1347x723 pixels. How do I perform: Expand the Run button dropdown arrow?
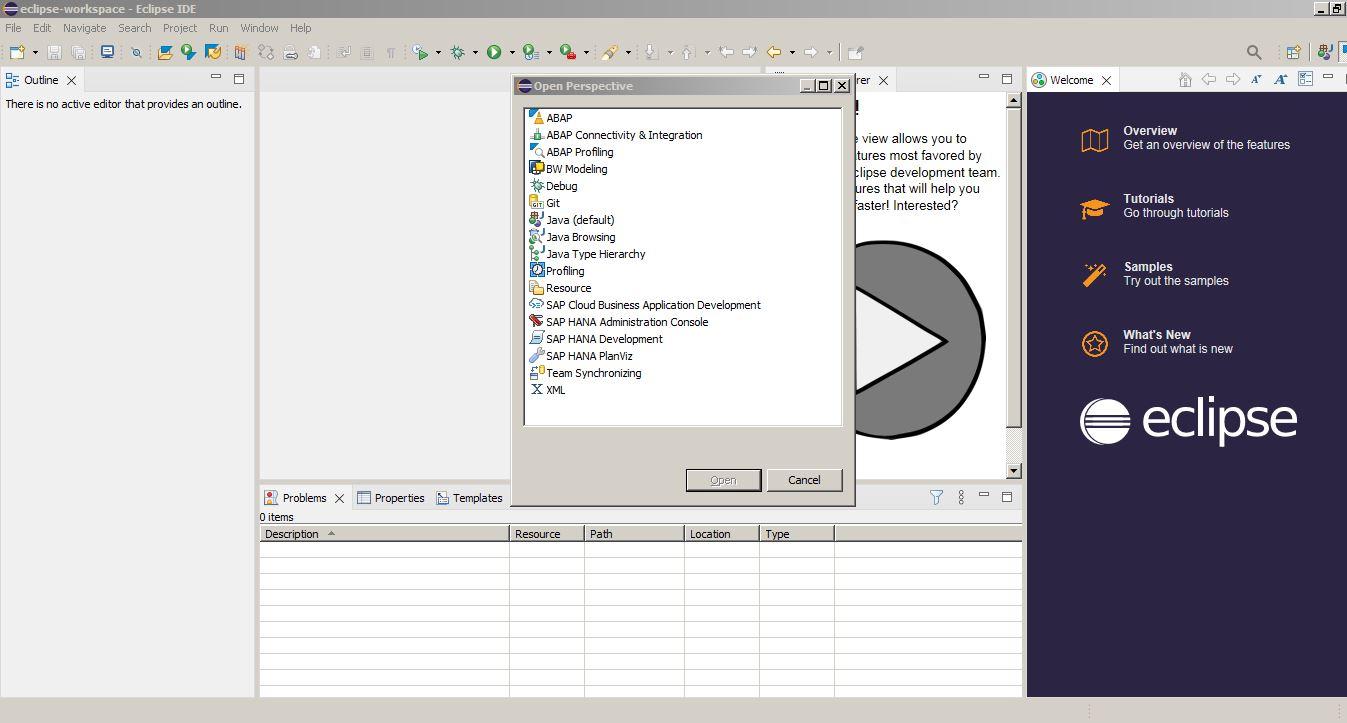[513, 52]
